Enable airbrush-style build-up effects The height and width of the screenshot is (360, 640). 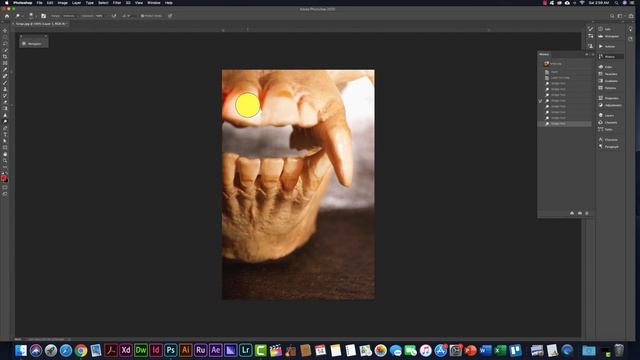(114, 16)
